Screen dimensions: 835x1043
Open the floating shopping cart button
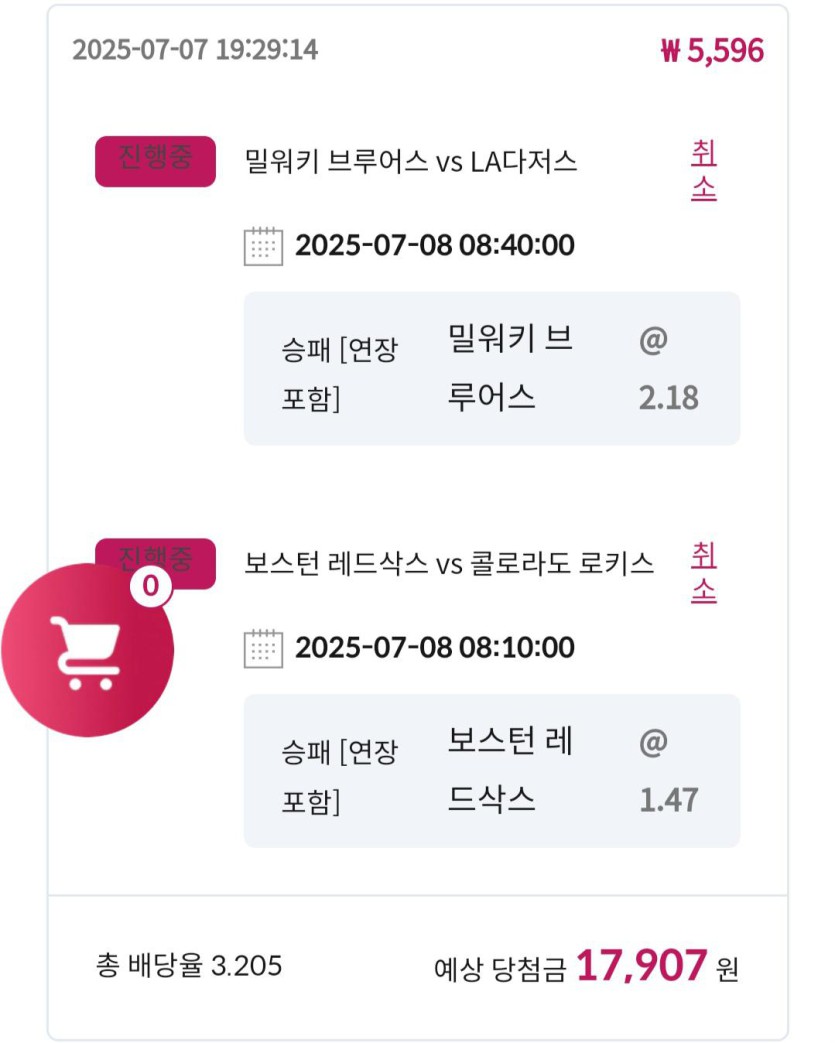(87, 650)
